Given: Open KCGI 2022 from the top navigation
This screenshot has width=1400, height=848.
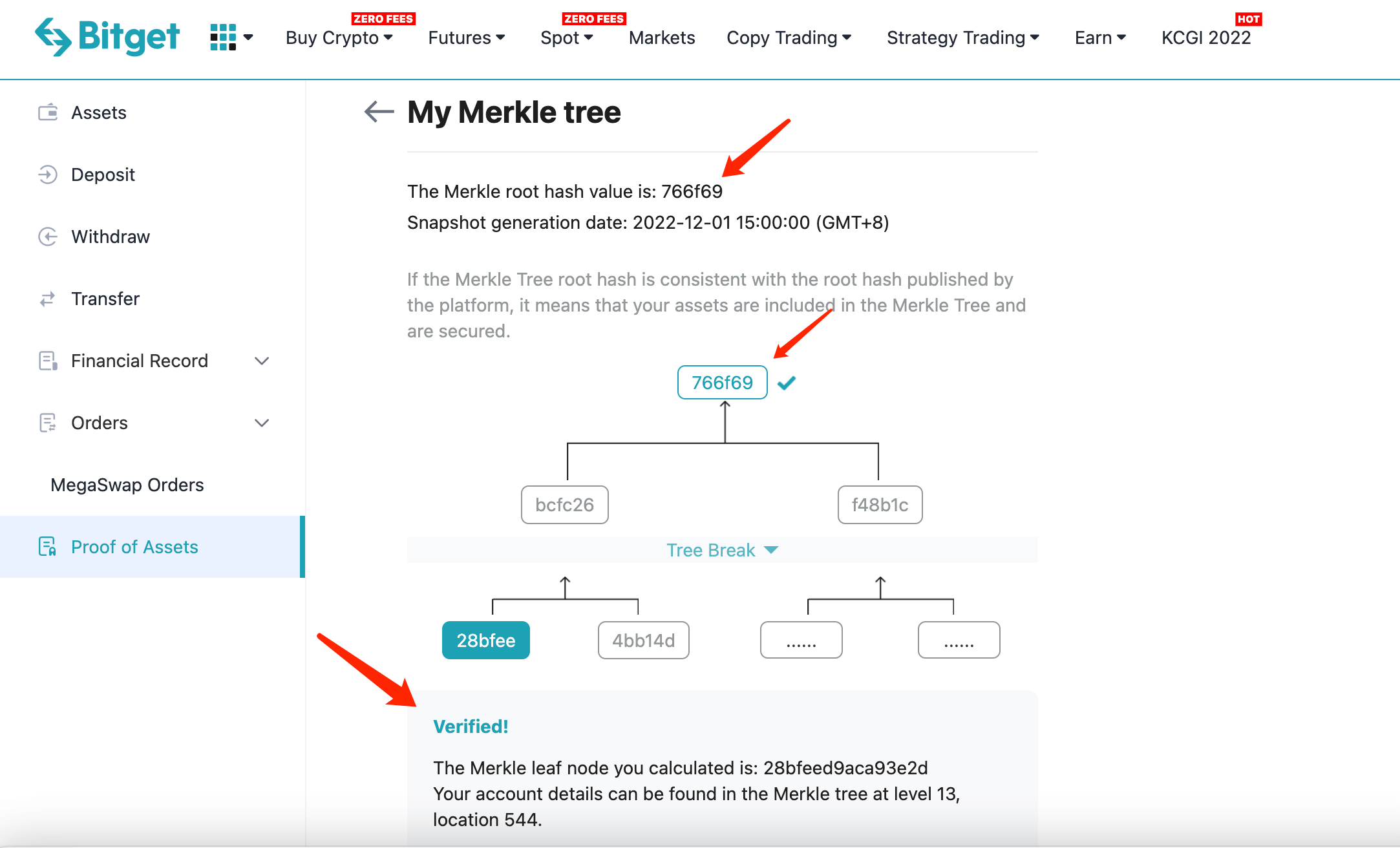Looking at the screenshot, I should point(1206,37).
